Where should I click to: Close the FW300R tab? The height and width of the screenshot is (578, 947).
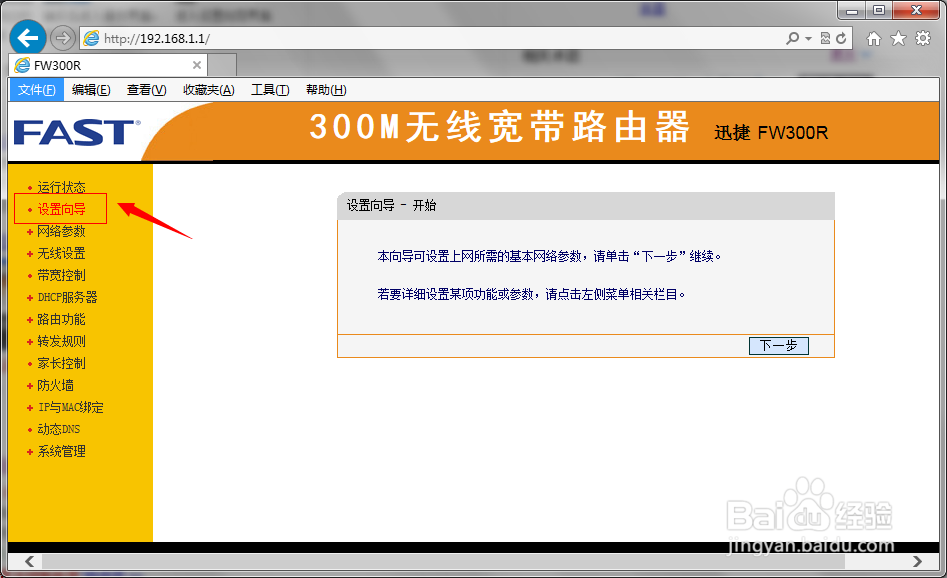tap(196, 65)
